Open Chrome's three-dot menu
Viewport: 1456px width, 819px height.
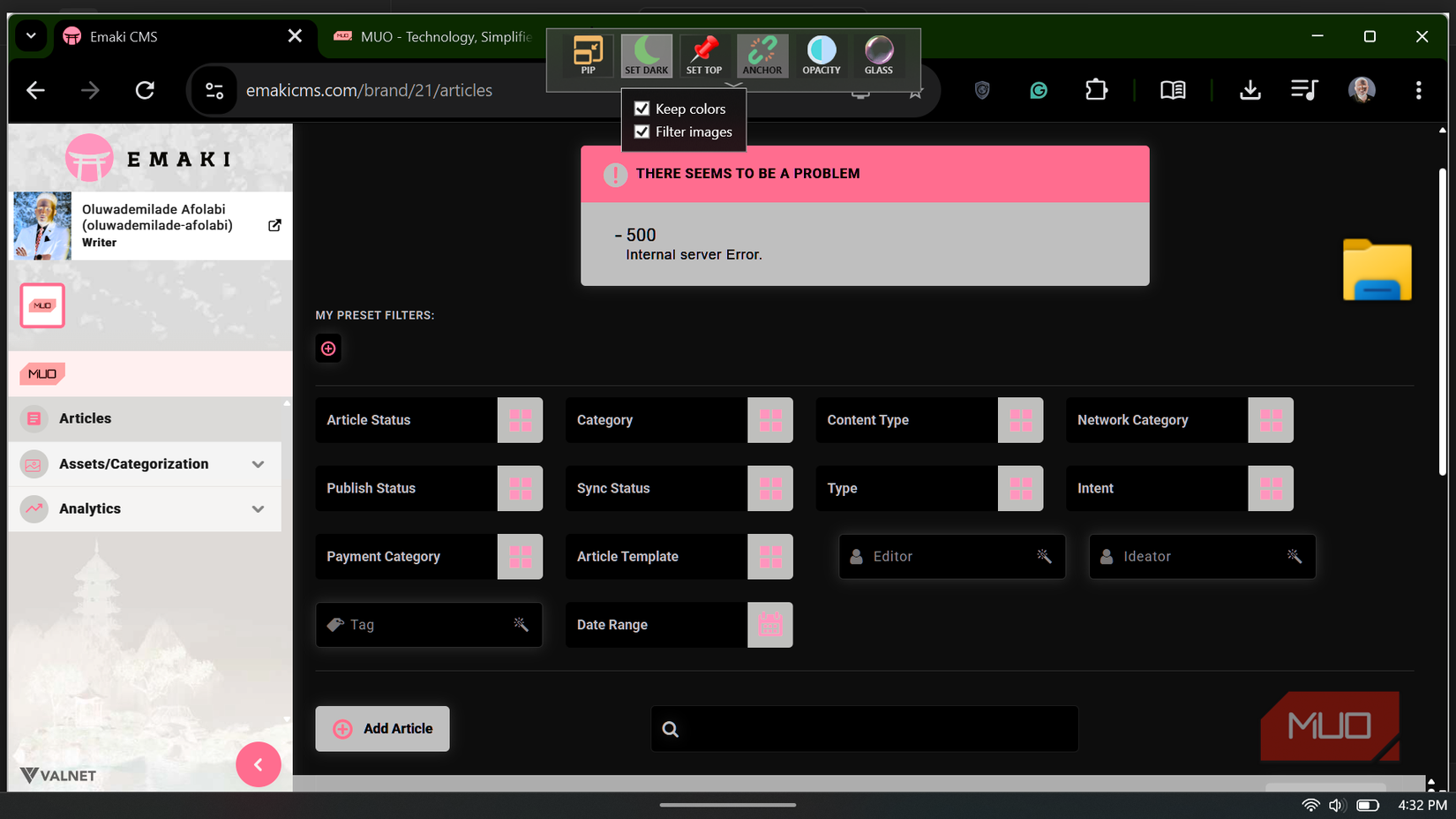click(1419, 90)
